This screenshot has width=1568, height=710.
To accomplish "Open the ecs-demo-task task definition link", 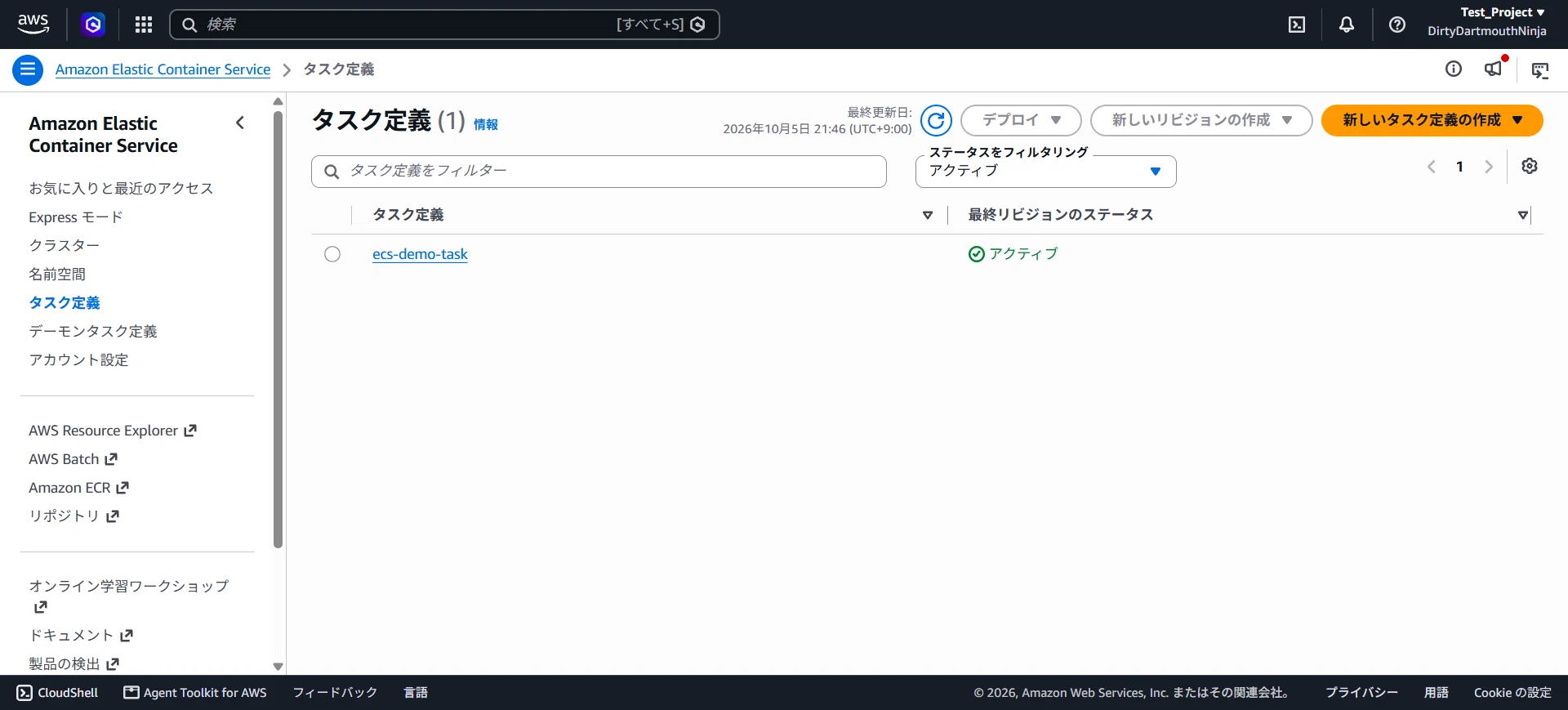I will click(x=420, y=254).
